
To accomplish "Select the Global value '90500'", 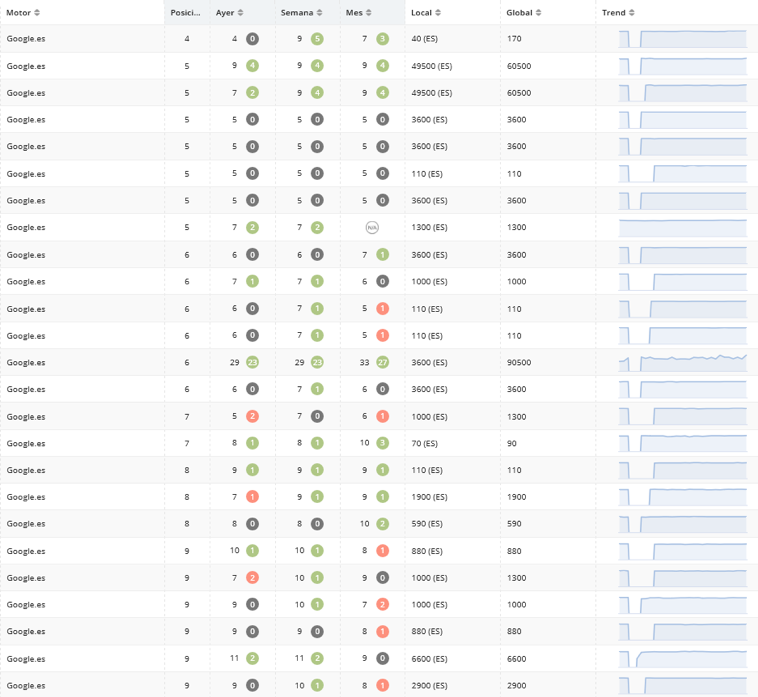I will (x=519, y=363).
